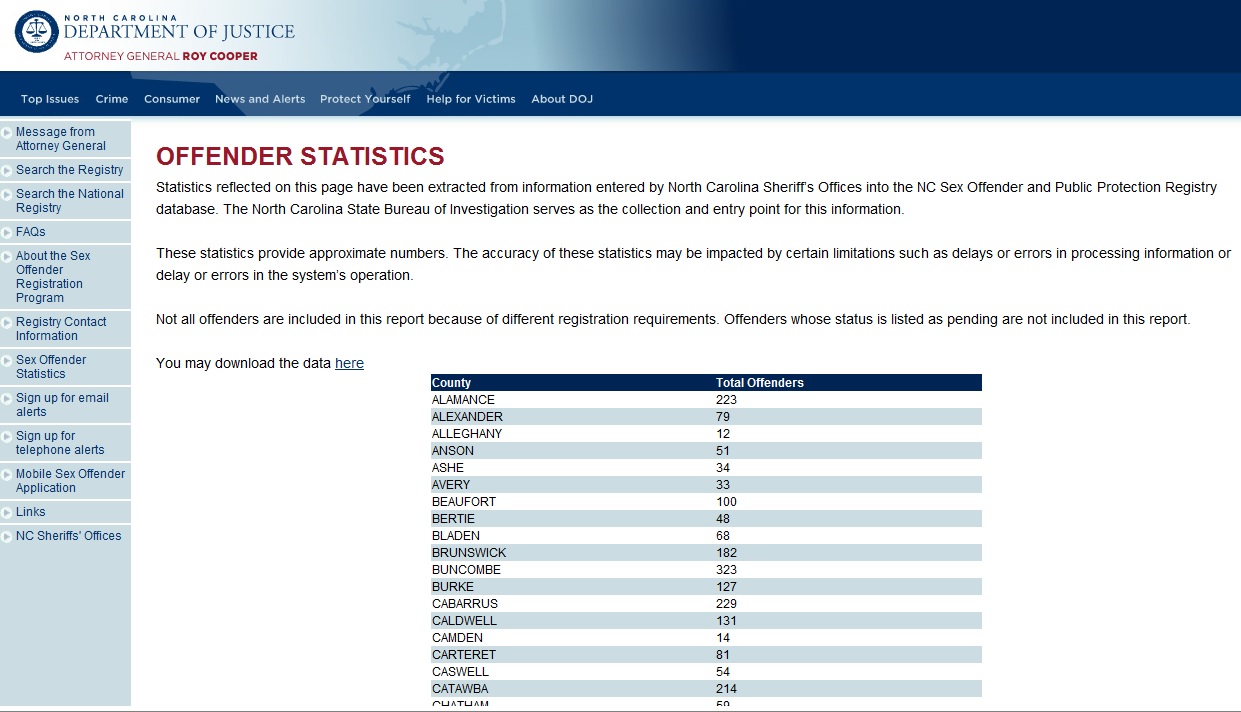1241x712 pixels.
Task: Click arrow icon beside NC Sheriffs' Offices
Action: 8,536
